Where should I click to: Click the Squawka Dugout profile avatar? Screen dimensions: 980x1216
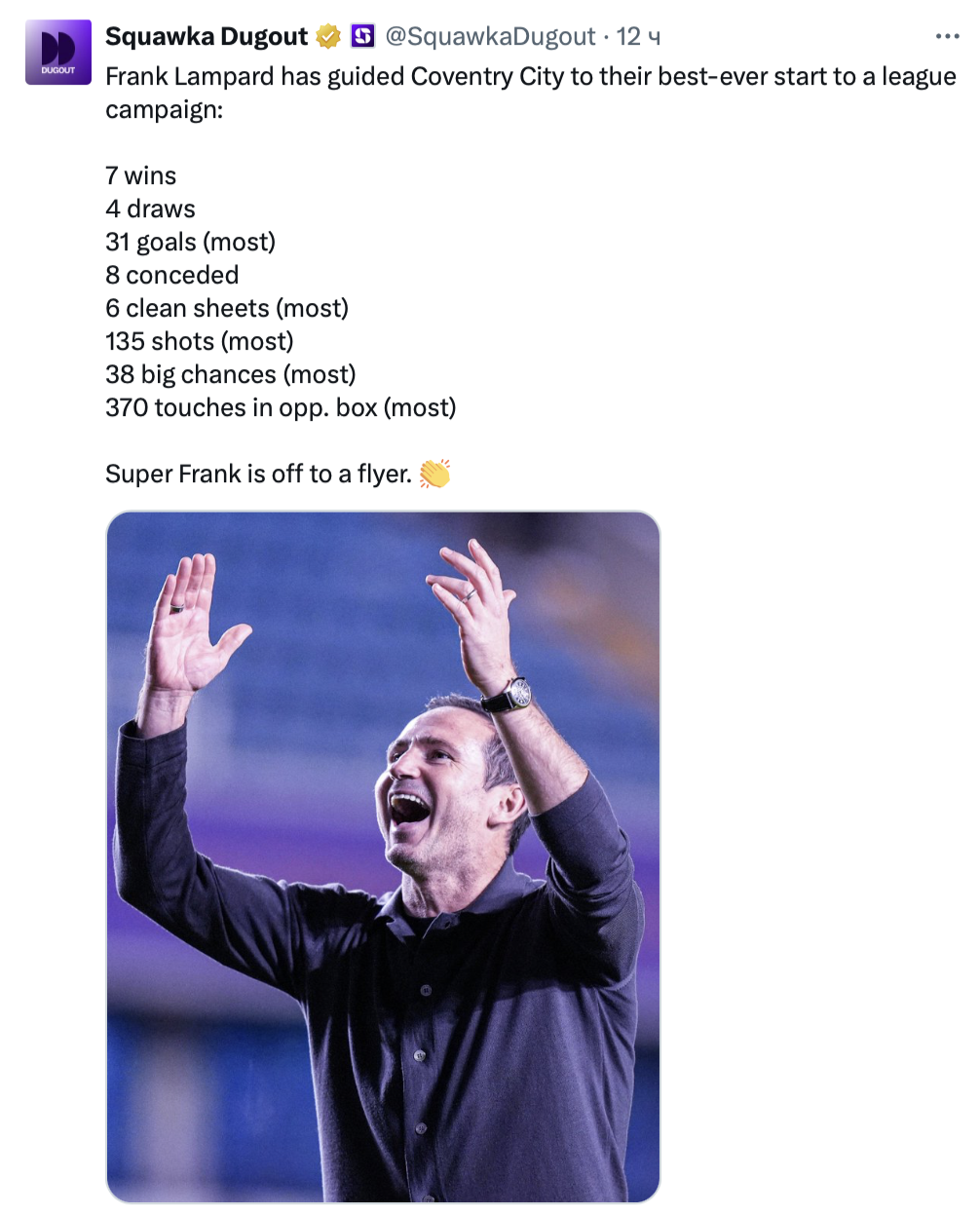point(57,53)
